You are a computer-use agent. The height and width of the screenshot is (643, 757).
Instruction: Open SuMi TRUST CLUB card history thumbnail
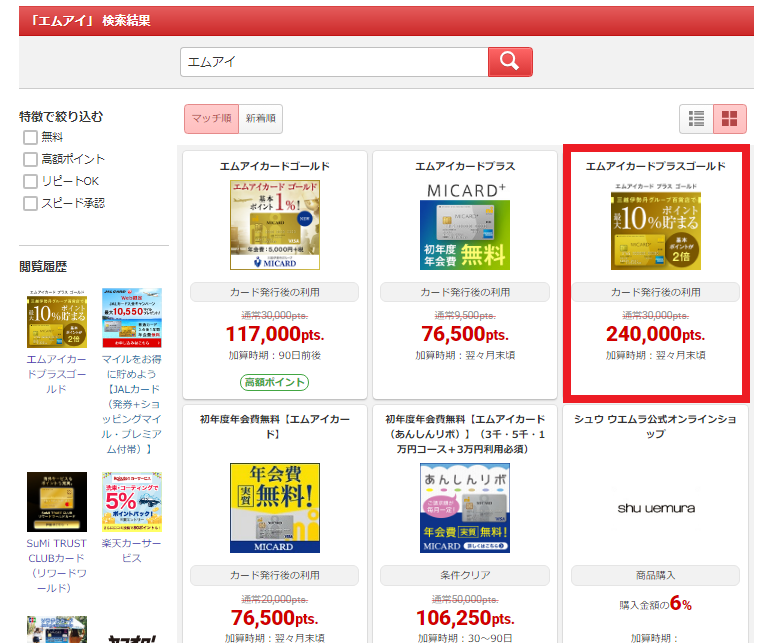(57, 502)
